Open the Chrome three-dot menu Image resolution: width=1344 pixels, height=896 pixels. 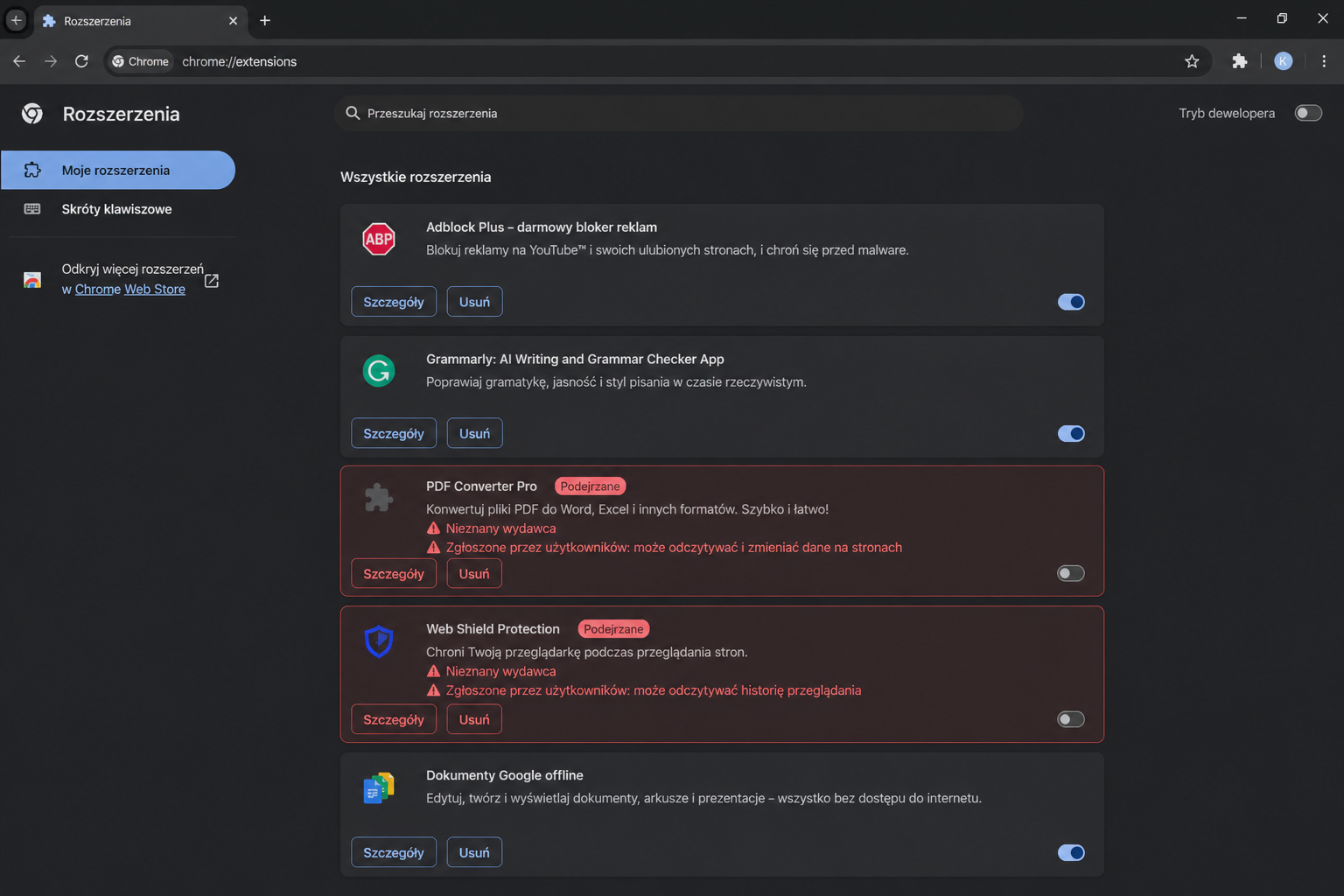[1324, 61]
